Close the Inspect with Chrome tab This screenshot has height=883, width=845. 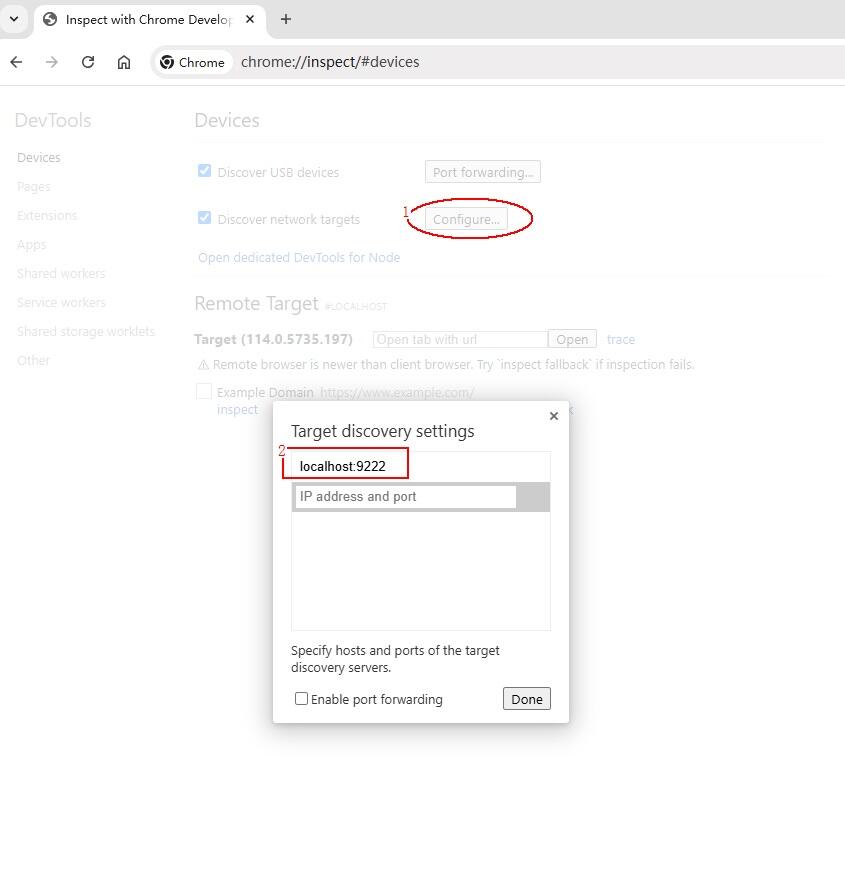(x=250, y=19)
